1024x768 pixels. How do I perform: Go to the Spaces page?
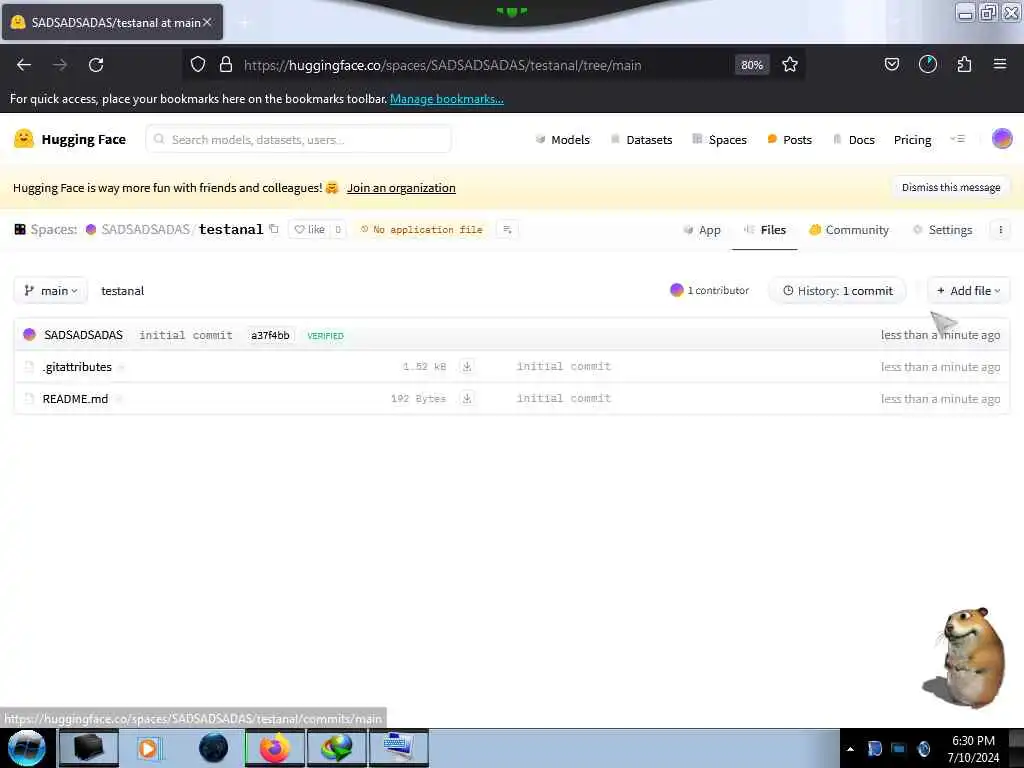[720, 140]
